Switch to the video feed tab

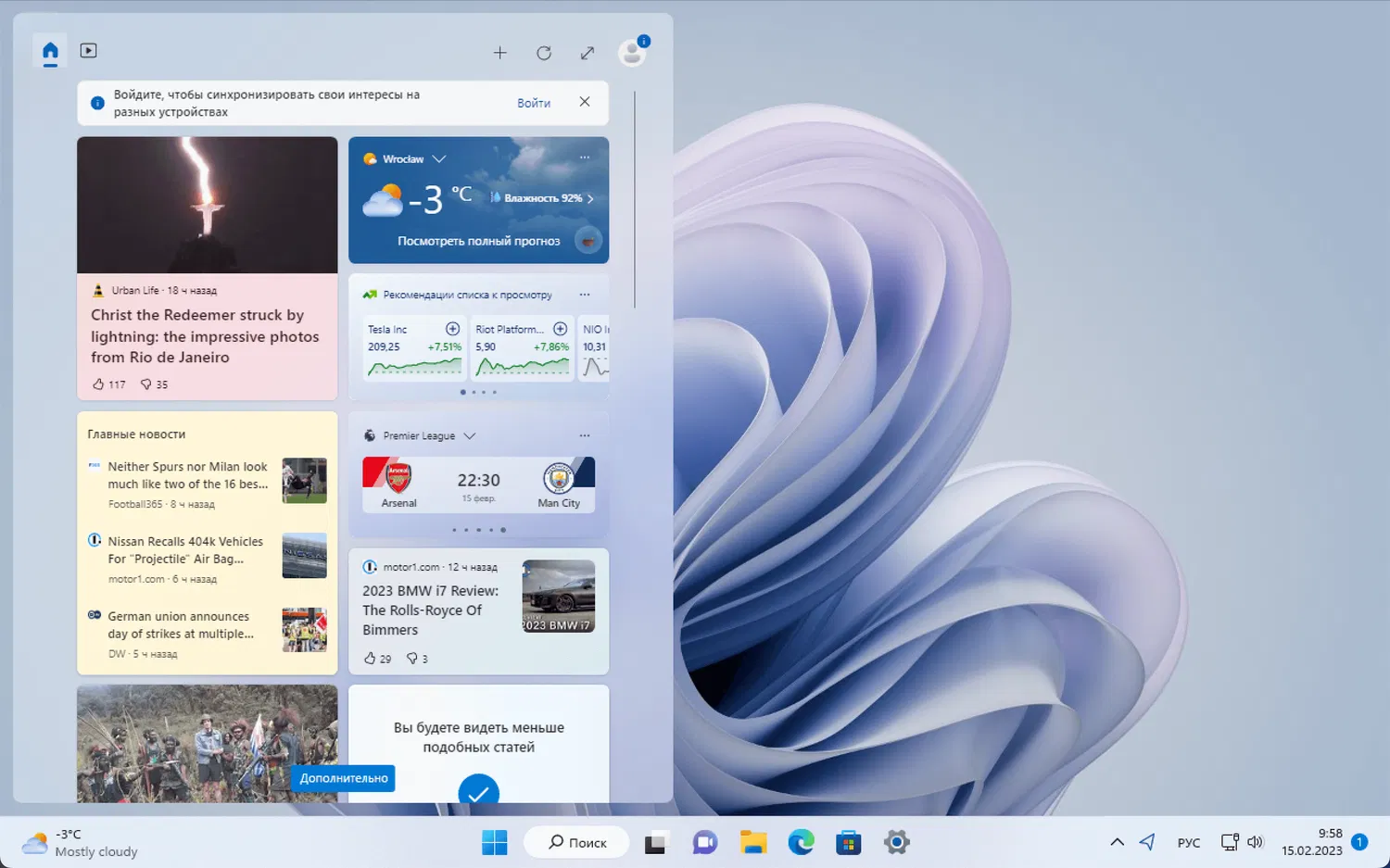[88, 51]
